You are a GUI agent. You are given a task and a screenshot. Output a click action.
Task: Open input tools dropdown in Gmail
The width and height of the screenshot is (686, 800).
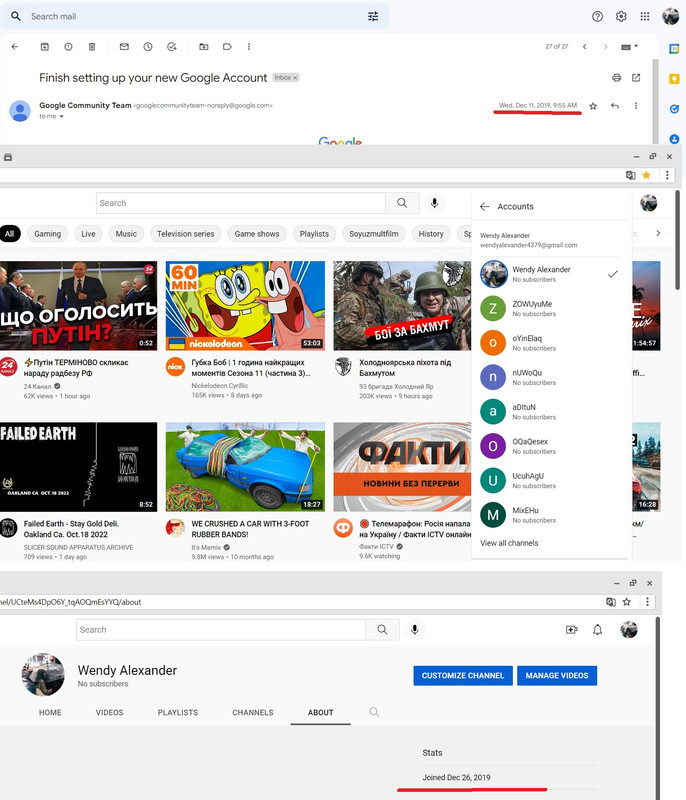(x=630, y=46)
